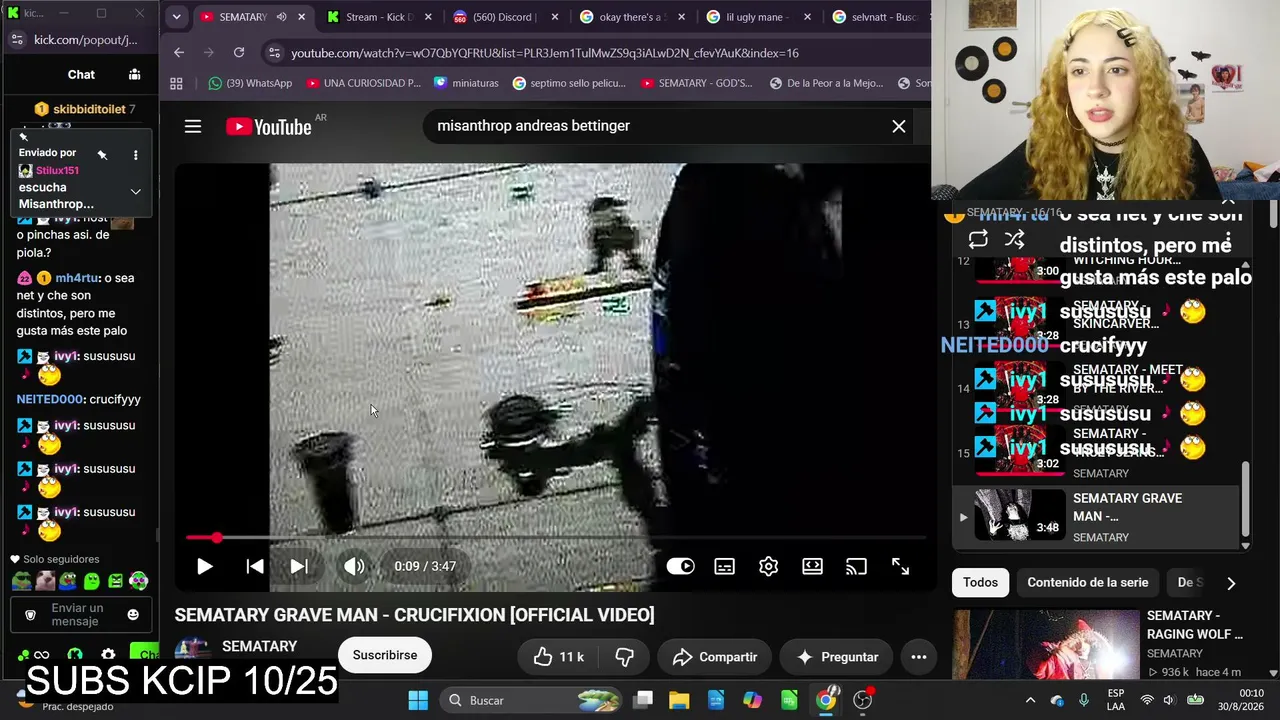
Task: Switch to the Stream - Kick browser tab
Action: 377,17
